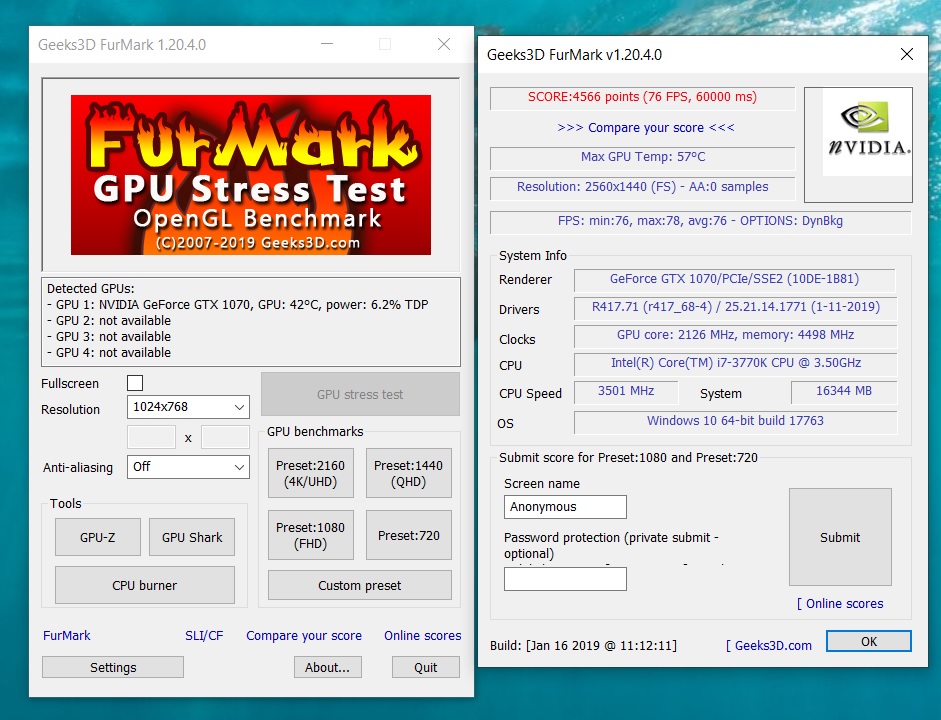Open [ Online scores link in results window
This screenshot has height=720, width=941.
point(840,604)
